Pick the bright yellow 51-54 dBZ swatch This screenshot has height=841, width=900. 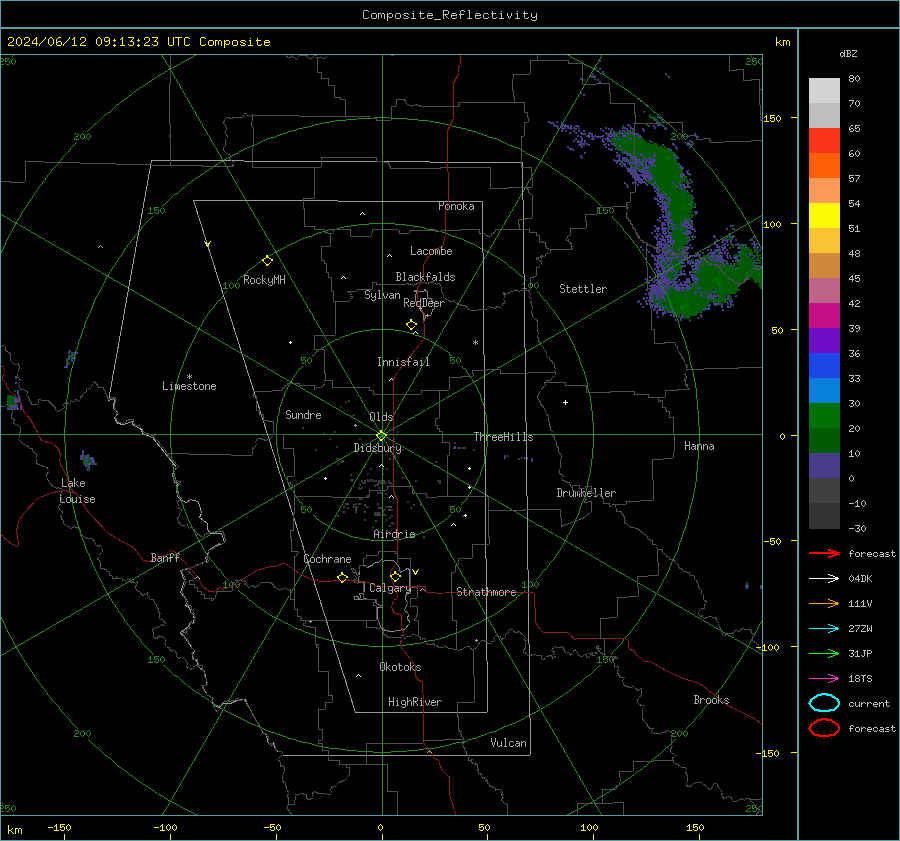click(x=824, y=215)
